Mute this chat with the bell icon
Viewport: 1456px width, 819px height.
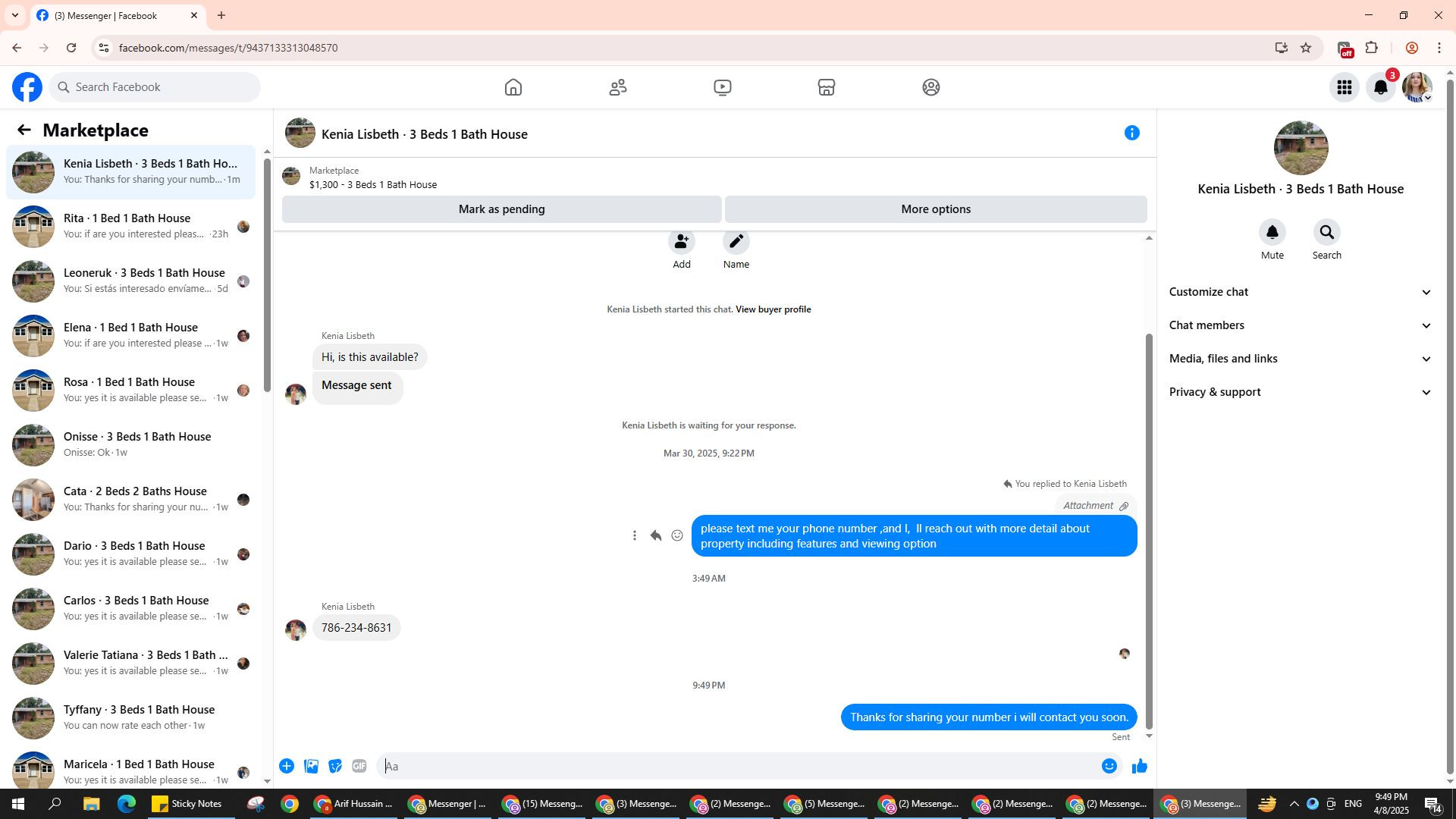[x=1272, y=233]
